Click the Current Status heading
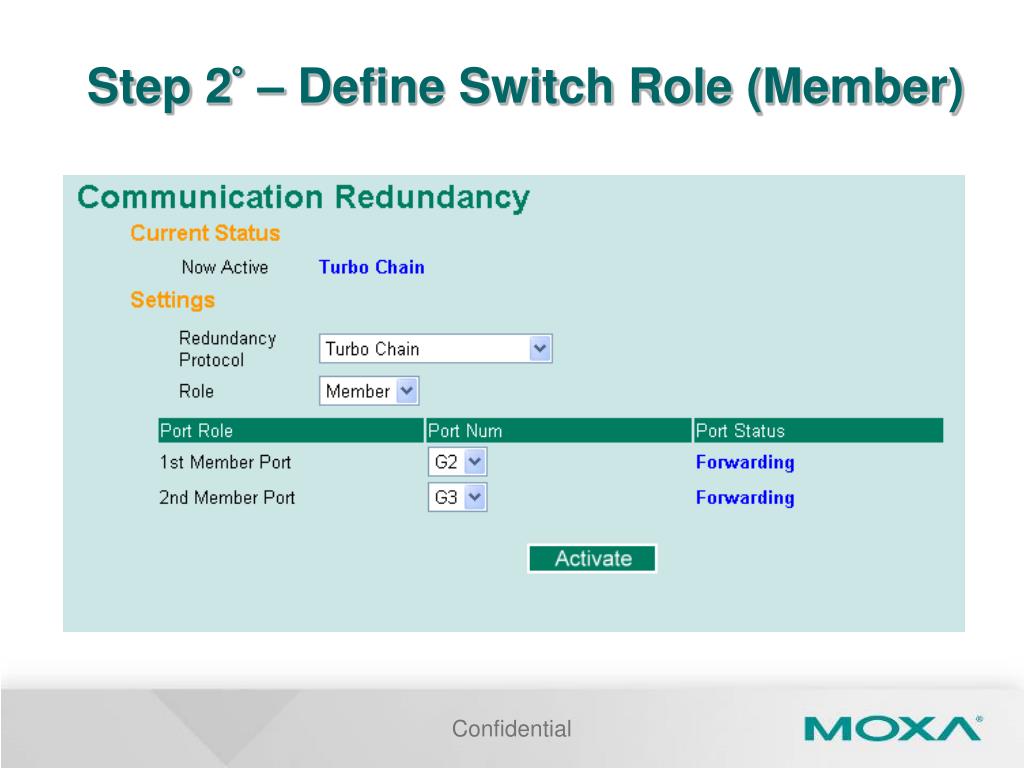The width and height of the screenshot is (1024, 768). [x=205, y=233]
